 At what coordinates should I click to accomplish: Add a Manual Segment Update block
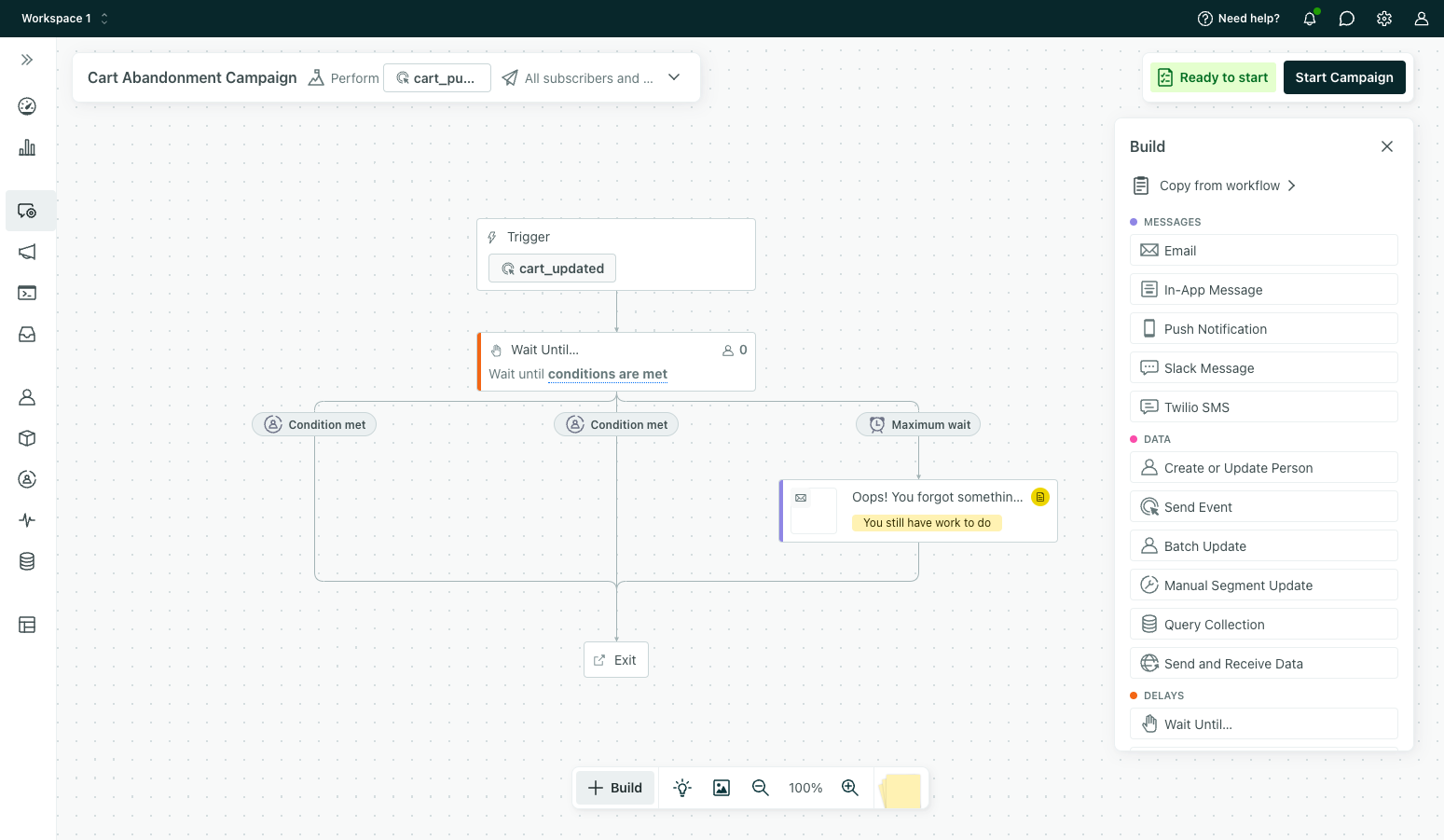pos(1264,585)
